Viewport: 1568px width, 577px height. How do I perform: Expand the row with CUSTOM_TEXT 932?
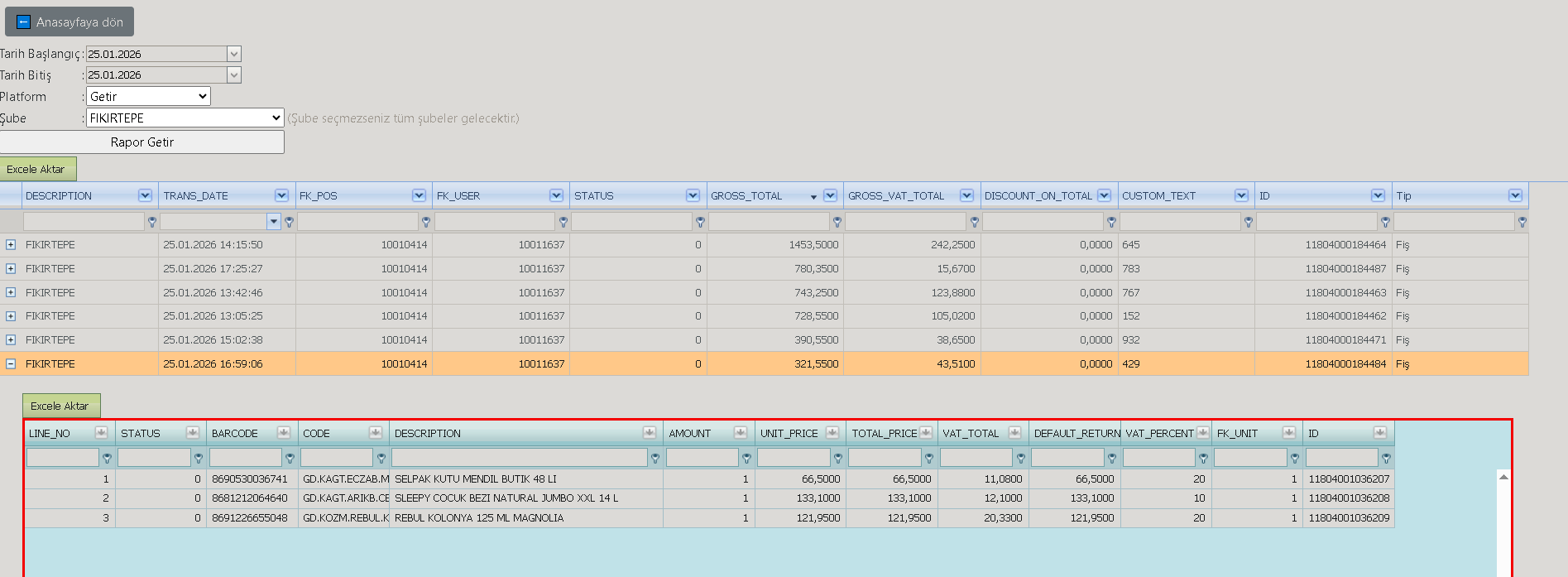[11, 340]
